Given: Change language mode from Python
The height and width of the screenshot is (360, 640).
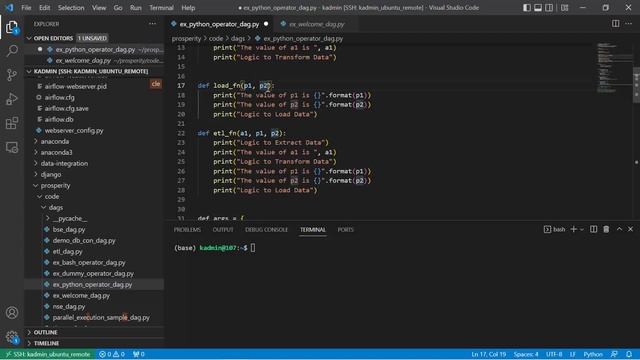Looking at the screenshot, I should (593, 354).
